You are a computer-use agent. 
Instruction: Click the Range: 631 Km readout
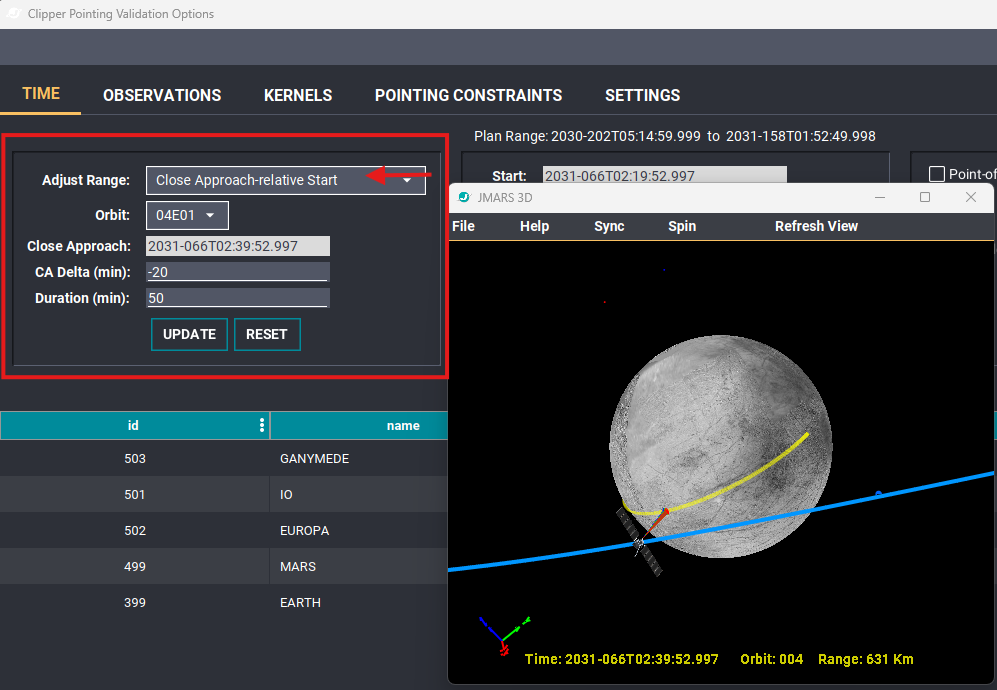pos(865,659)
